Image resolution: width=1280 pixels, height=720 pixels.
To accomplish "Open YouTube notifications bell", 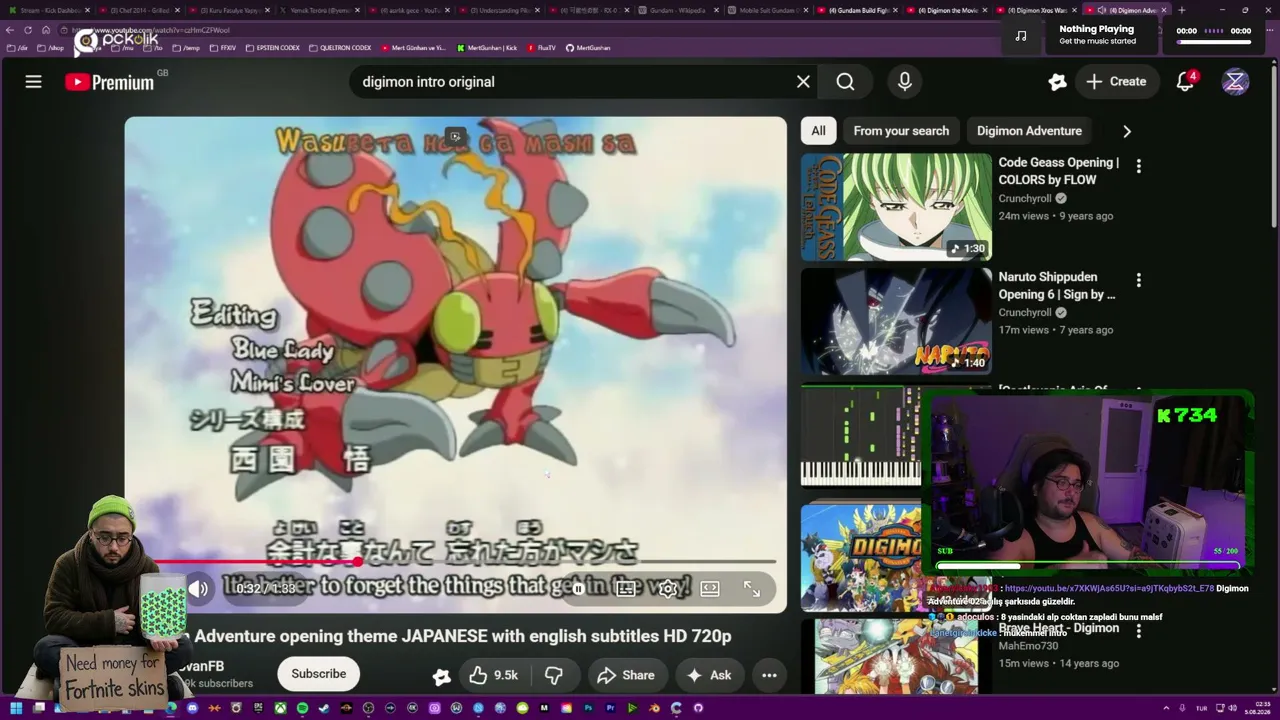I will pos(1185,82).
